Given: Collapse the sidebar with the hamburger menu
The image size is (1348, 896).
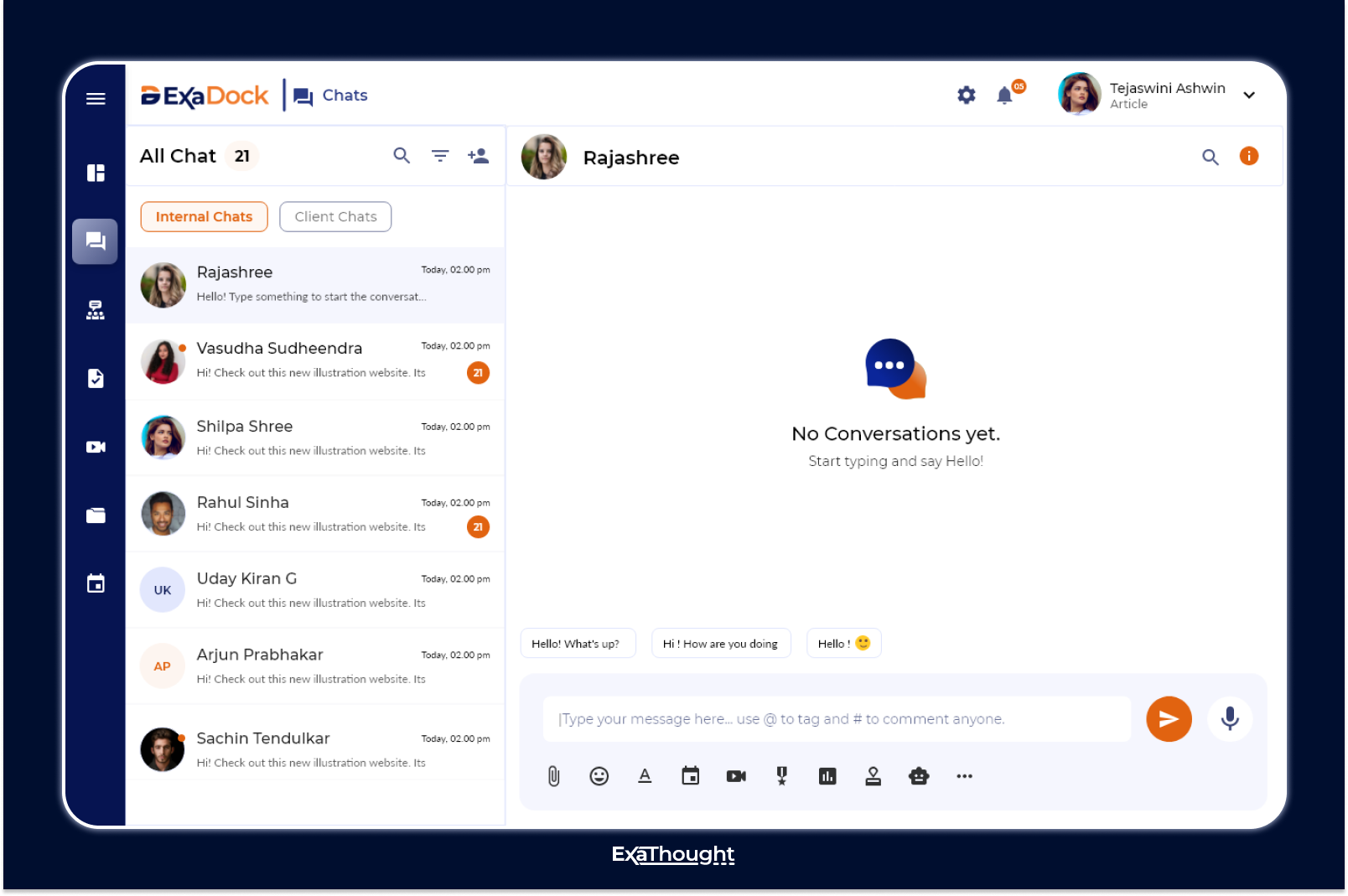Looking at the screenshot, I should coord(95,98).
